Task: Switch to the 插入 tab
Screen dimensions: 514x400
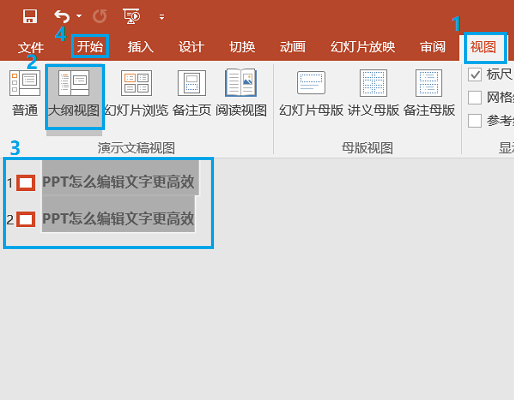Action: pos(140,46)
